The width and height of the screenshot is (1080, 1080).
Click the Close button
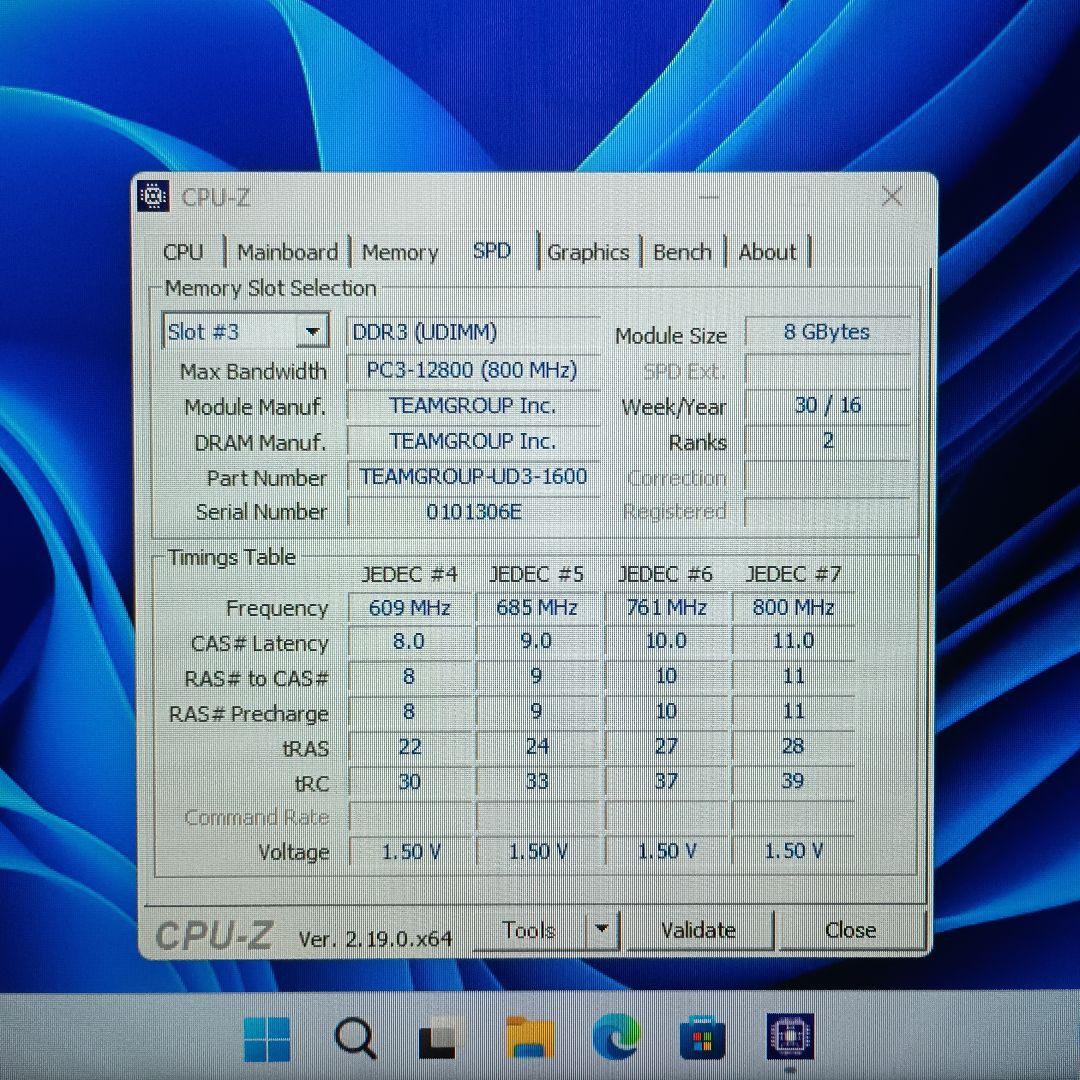[851, 930]
